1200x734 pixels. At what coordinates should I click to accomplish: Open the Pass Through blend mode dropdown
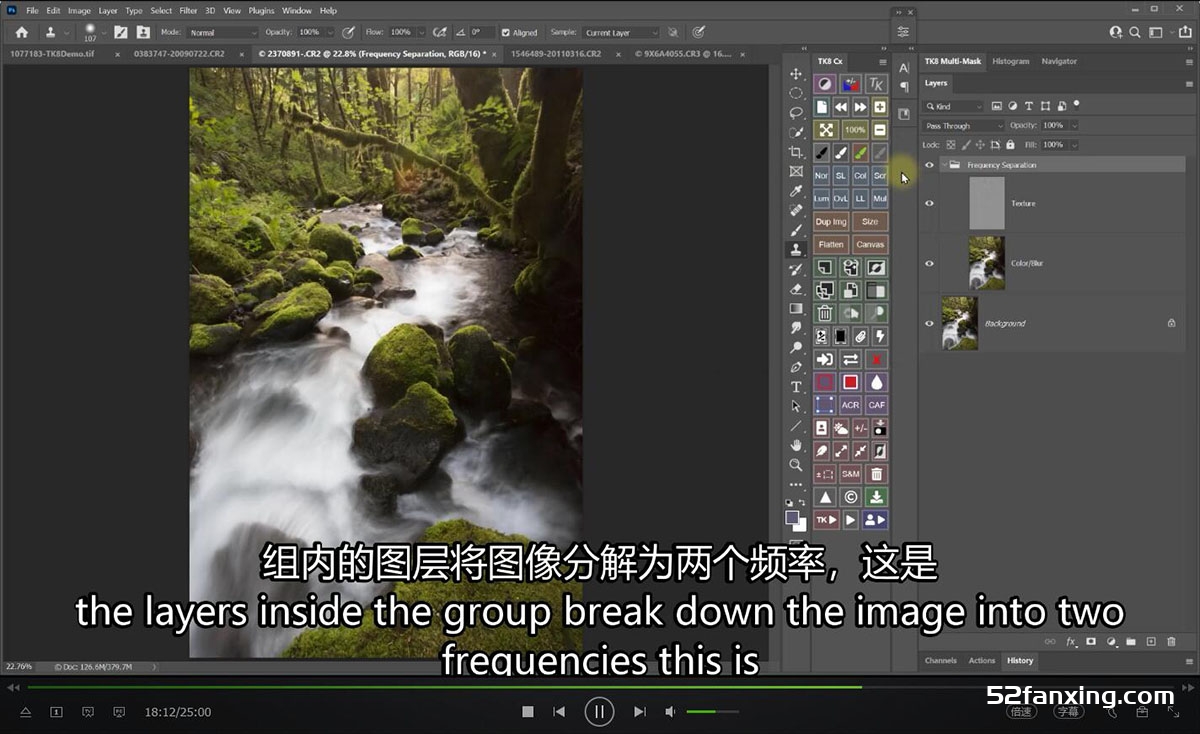click(x=964, y=126)
